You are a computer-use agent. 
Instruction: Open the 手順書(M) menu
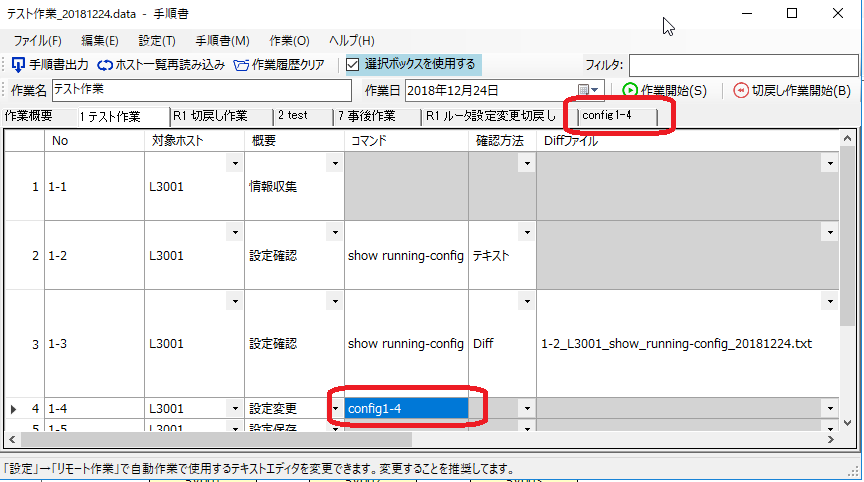(222, 41)
